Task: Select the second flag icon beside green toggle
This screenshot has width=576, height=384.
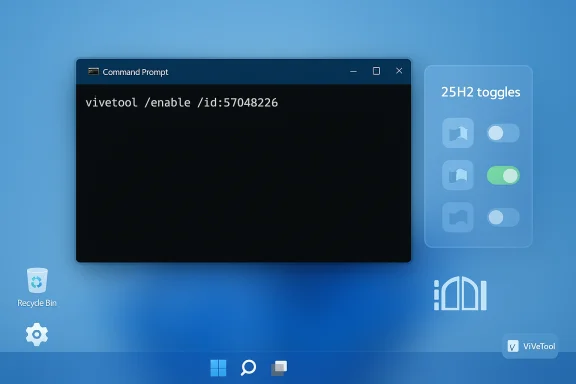Action: 458,175
